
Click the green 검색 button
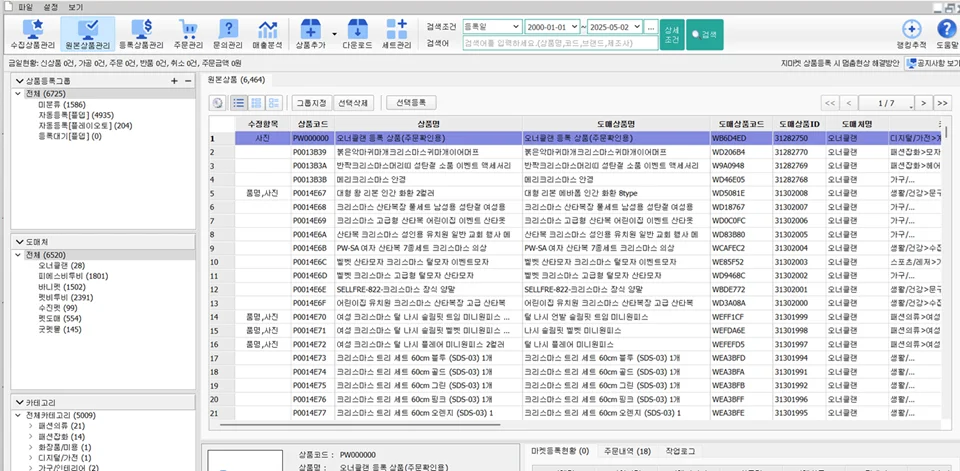pyautogui.click(x=705, y=34)
